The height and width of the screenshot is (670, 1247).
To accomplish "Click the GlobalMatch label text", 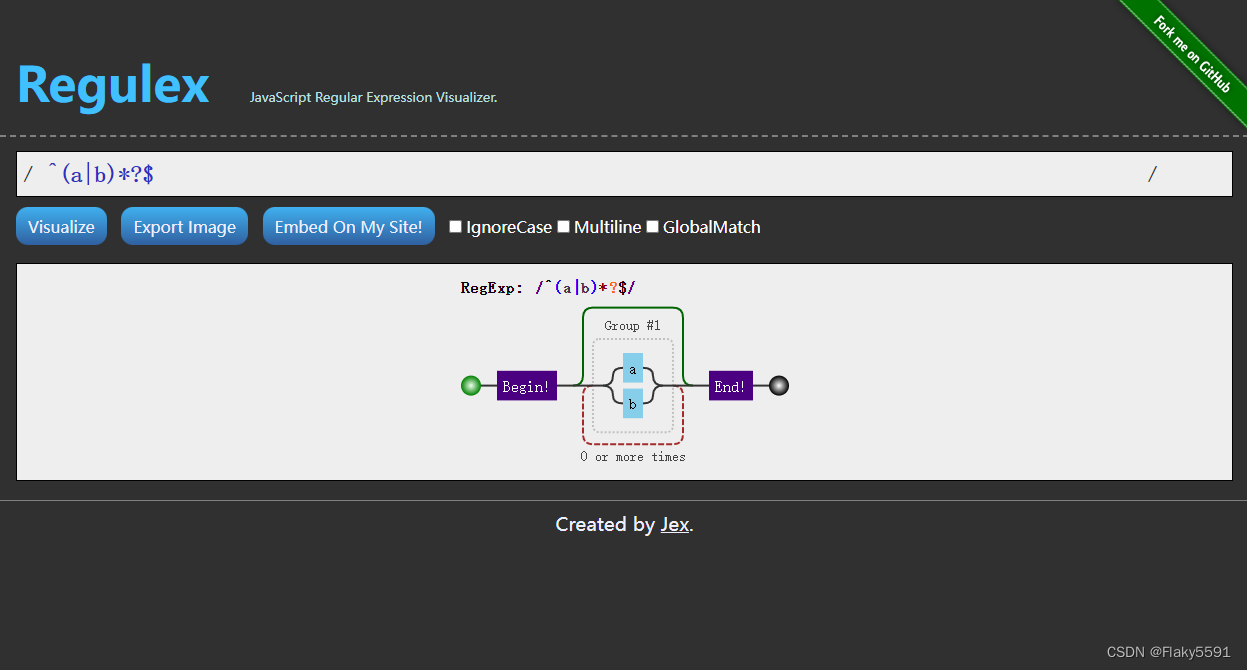I will (712, 227).
